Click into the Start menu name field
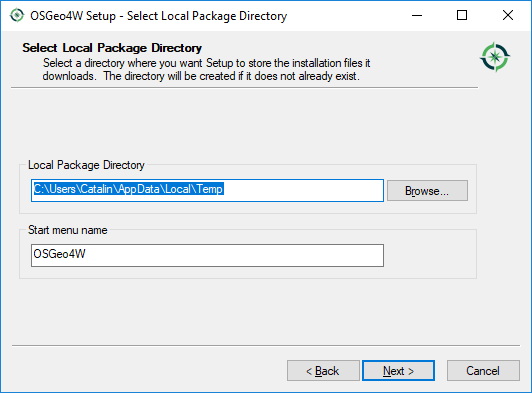 [207, 255]
